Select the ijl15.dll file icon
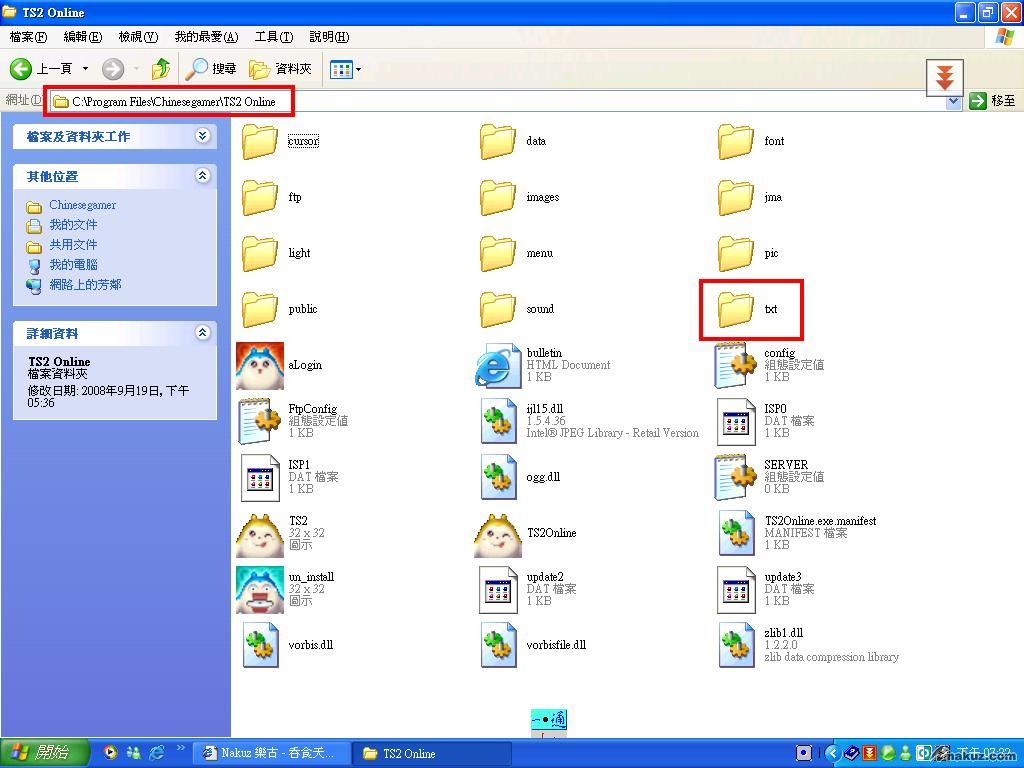Image resolution: width=1024 pixels, height=768 pixels. click(x=498, y=421)
